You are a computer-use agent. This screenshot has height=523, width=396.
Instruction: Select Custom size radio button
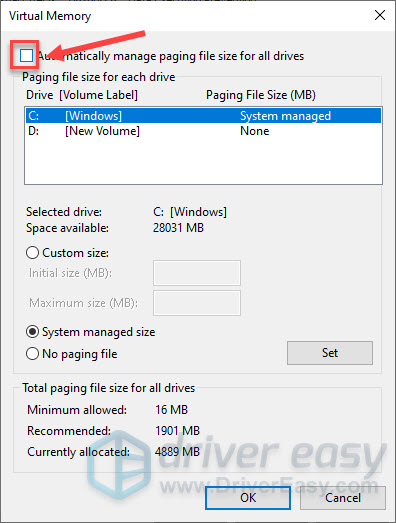pyautogui.click(x=32, y=253)
